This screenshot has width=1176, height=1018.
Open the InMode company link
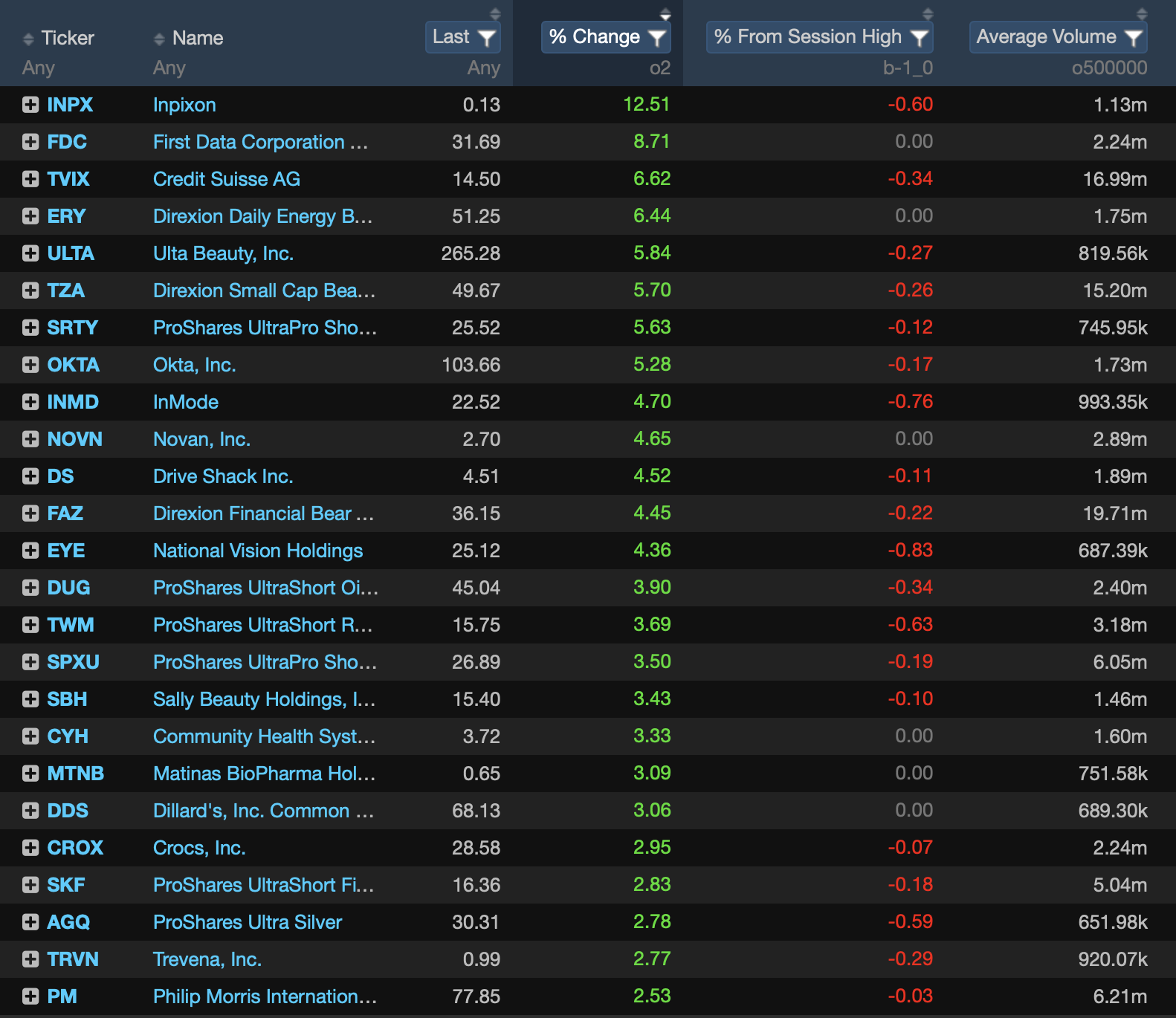coord(186,402)
